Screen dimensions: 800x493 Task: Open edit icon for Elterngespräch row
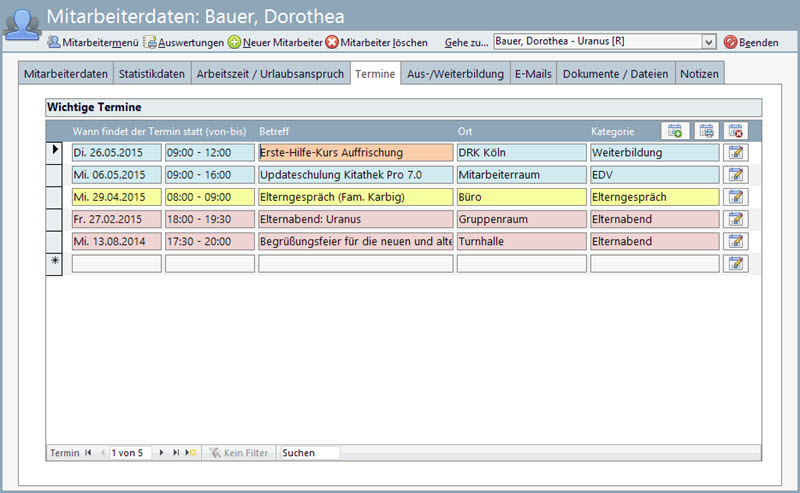pyautogui.click(x=735, y=197)
